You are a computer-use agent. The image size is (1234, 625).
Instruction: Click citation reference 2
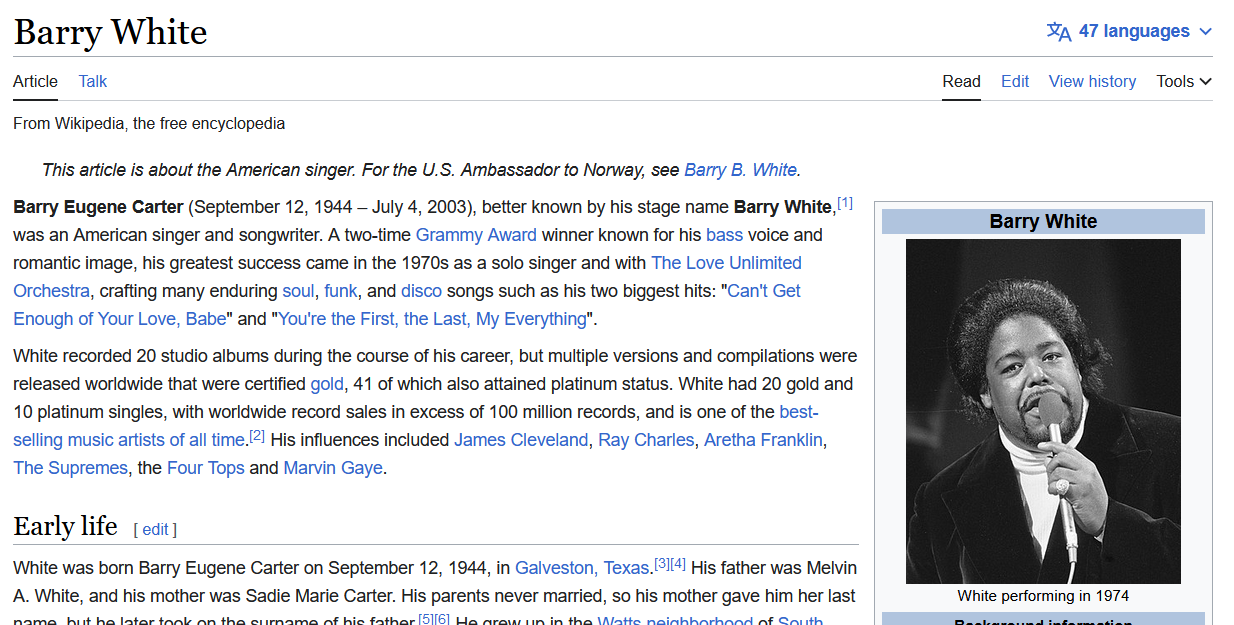tap(257, 436)
